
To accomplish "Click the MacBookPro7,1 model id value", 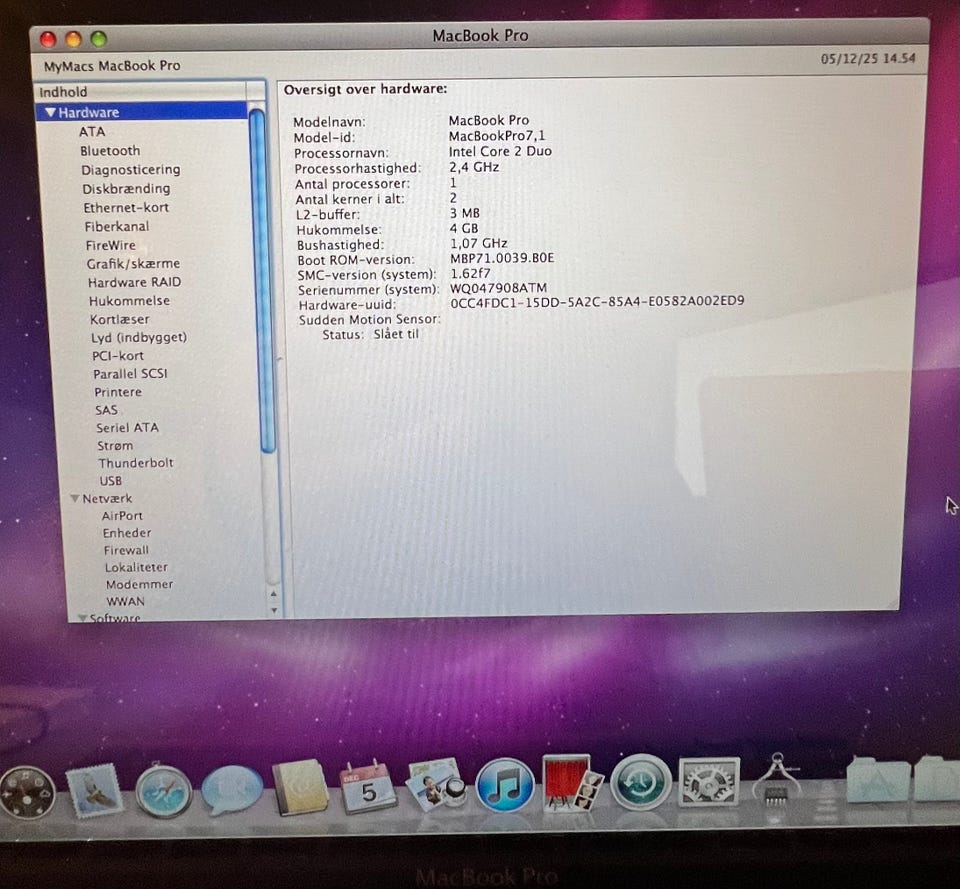I will tap(497, 136).
